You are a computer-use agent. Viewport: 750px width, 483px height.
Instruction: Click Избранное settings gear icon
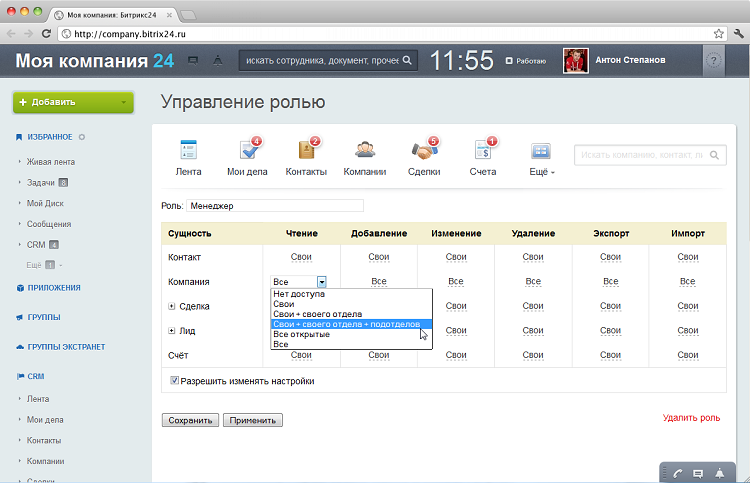(x=82, y=137)
